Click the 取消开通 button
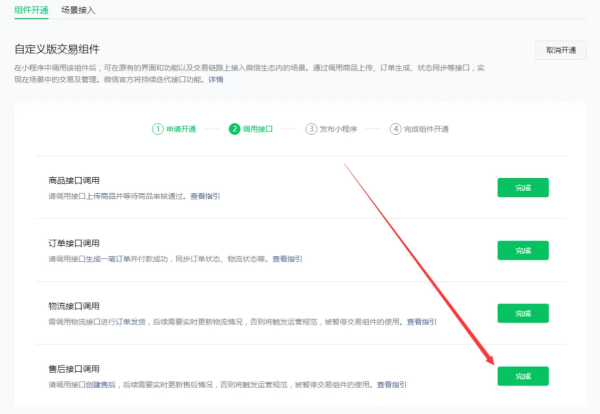 [561, 50]
